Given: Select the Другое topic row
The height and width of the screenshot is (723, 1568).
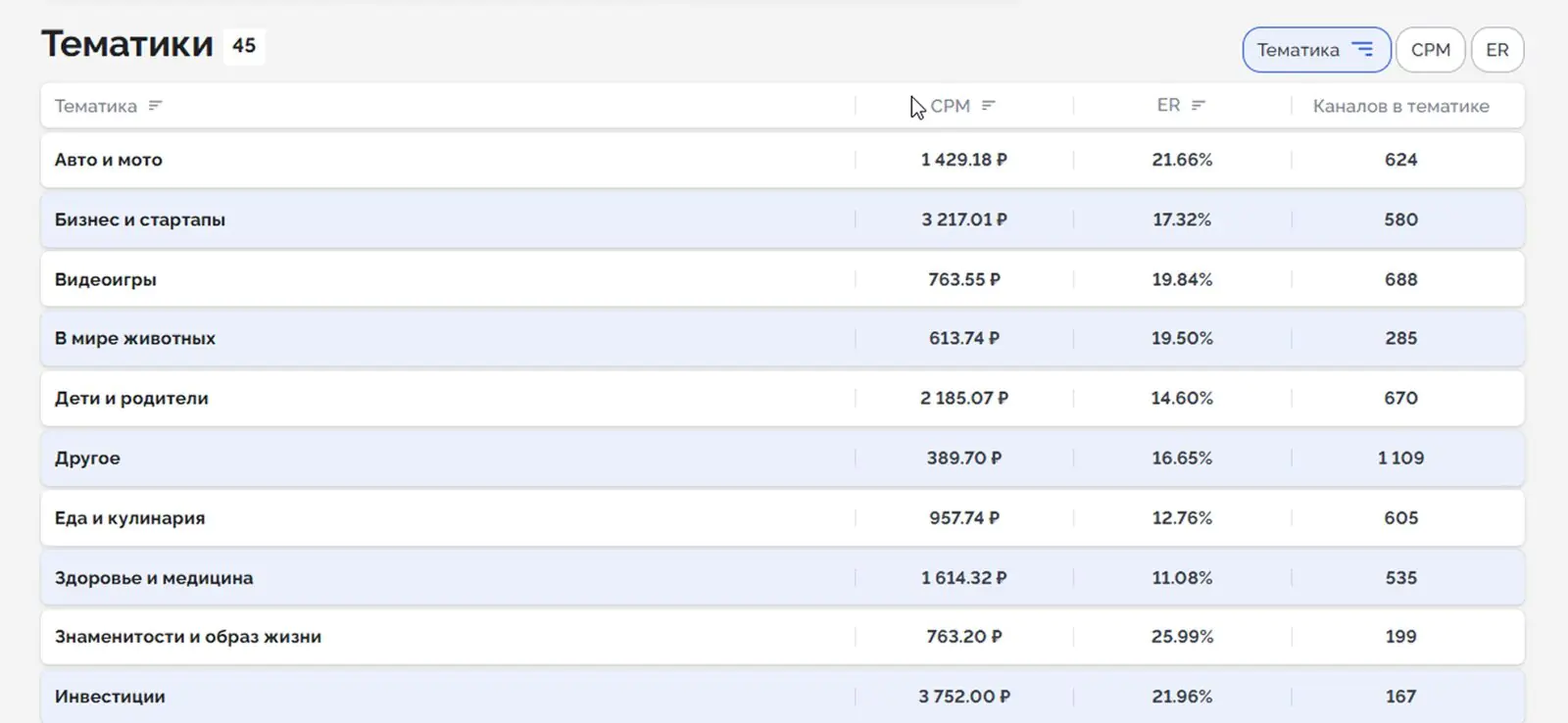Looking at the screenshot, I should tap(87, 458).
